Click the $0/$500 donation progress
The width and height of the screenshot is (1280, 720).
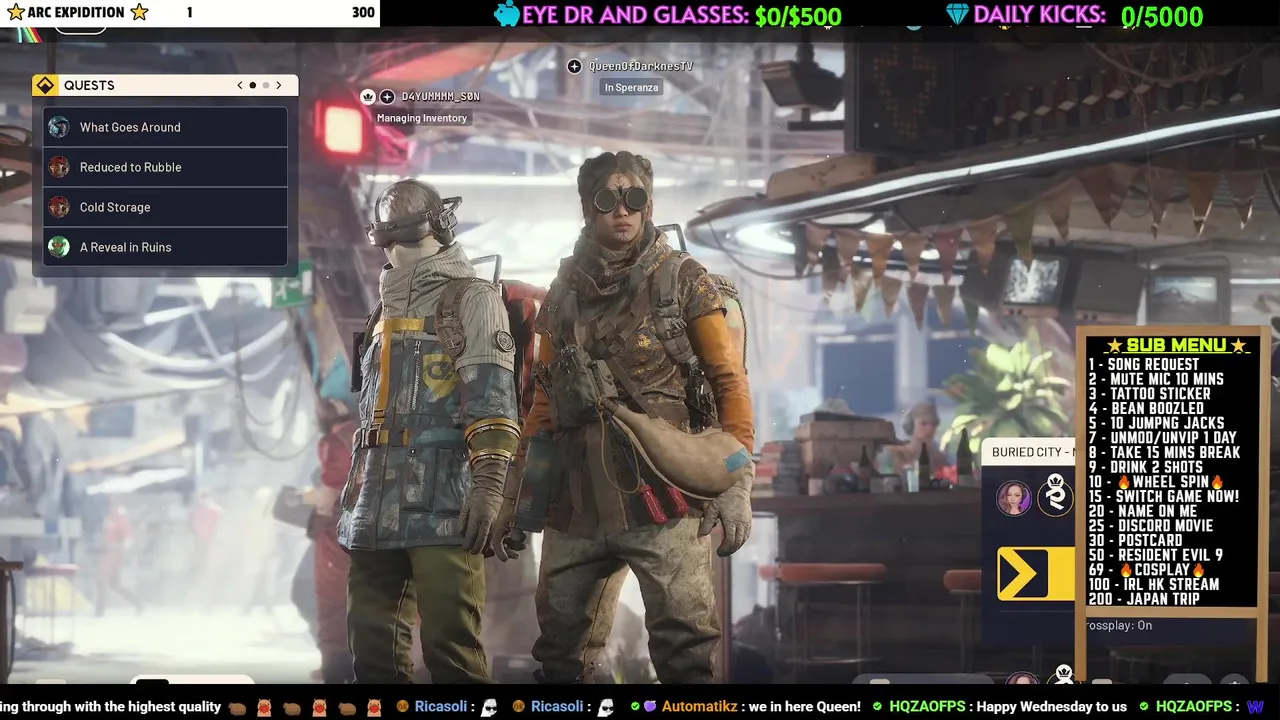click(x=798, y=16)
